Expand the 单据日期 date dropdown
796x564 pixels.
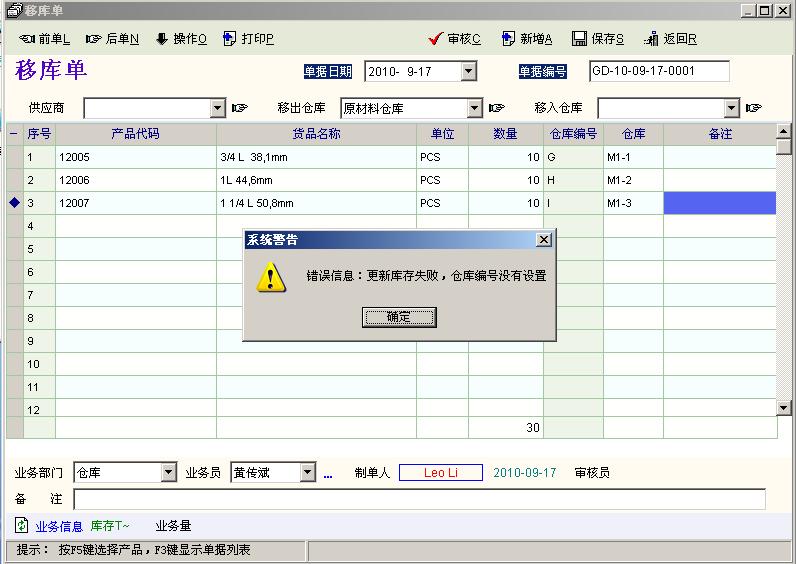[468, 72]
